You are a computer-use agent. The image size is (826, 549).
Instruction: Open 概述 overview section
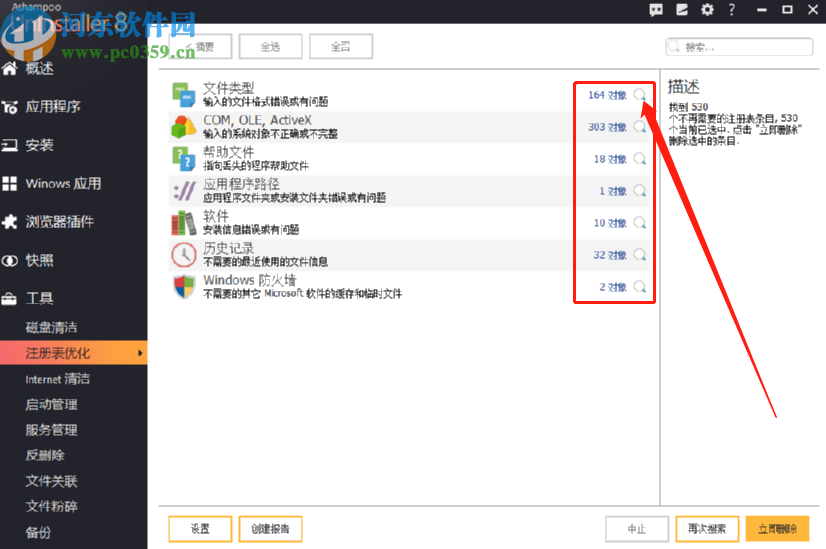click(x=40, y=68)
